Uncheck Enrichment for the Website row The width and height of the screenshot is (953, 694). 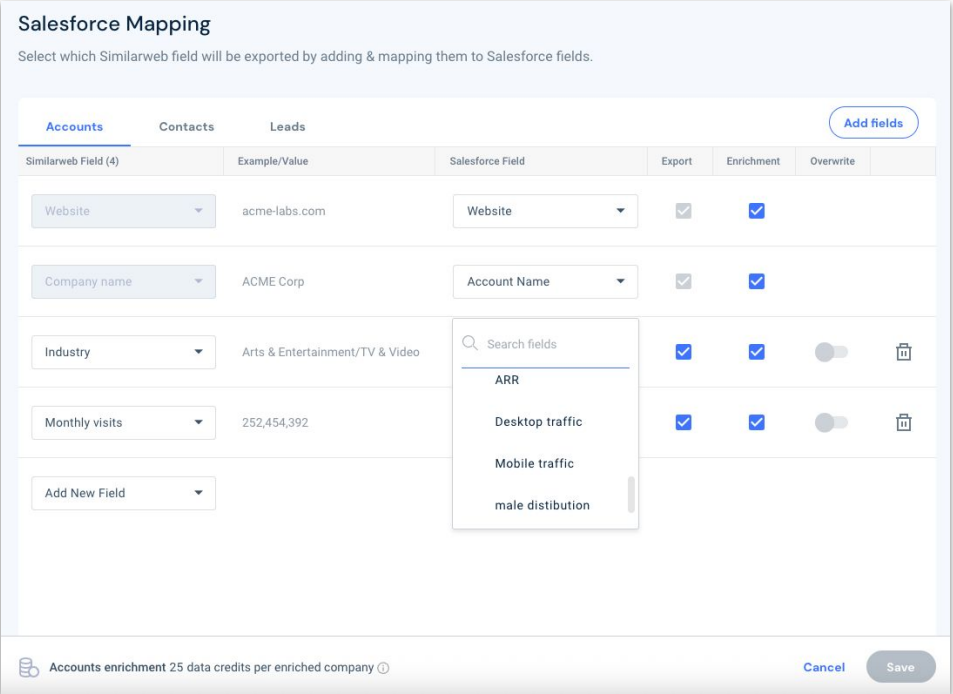[756, 211]
